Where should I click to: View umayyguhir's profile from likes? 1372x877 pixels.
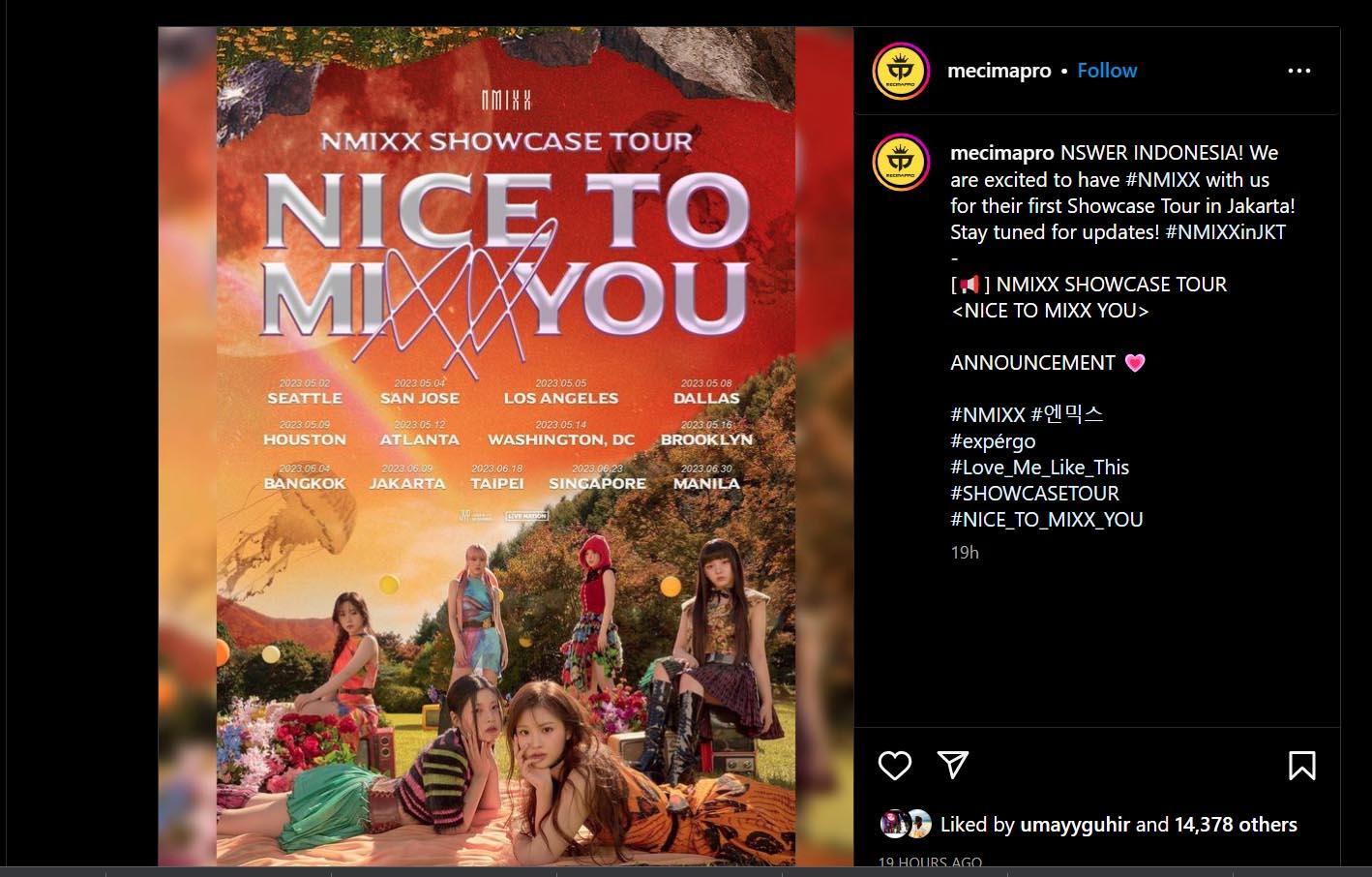[1075, 825]
